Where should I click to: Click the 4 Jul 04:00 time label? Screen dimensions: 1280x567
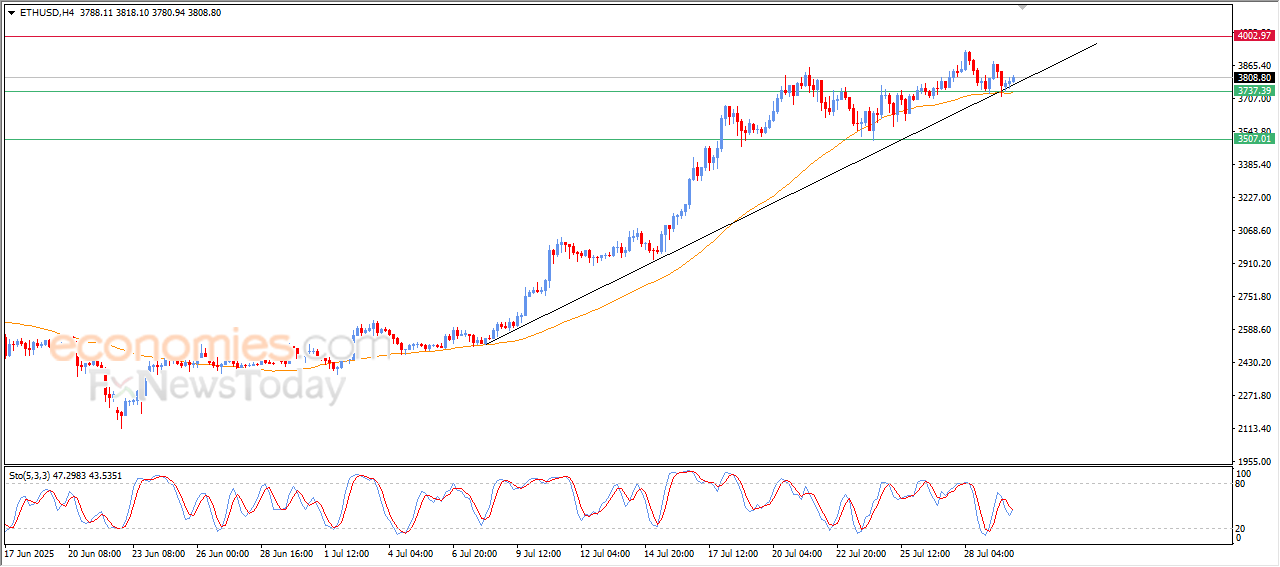pos(413,552)
